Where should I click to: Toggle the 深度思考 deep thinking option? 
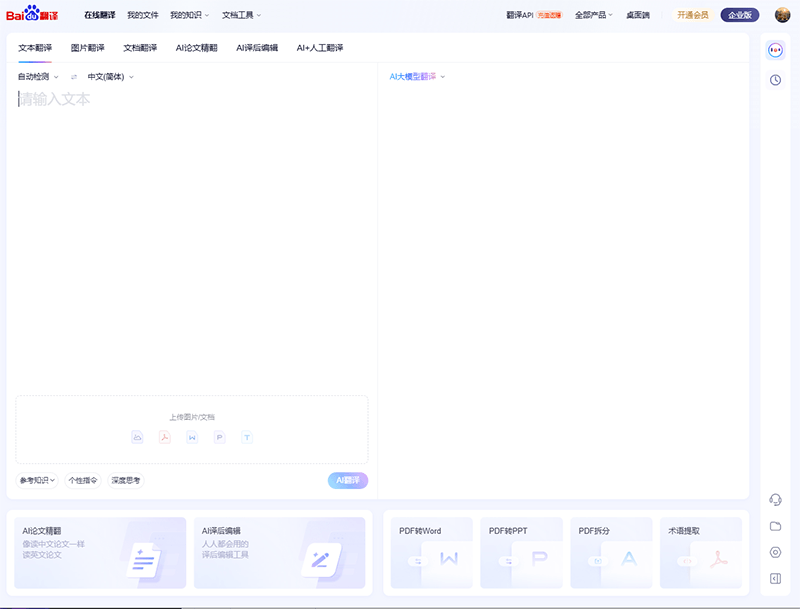pos(126,480)
